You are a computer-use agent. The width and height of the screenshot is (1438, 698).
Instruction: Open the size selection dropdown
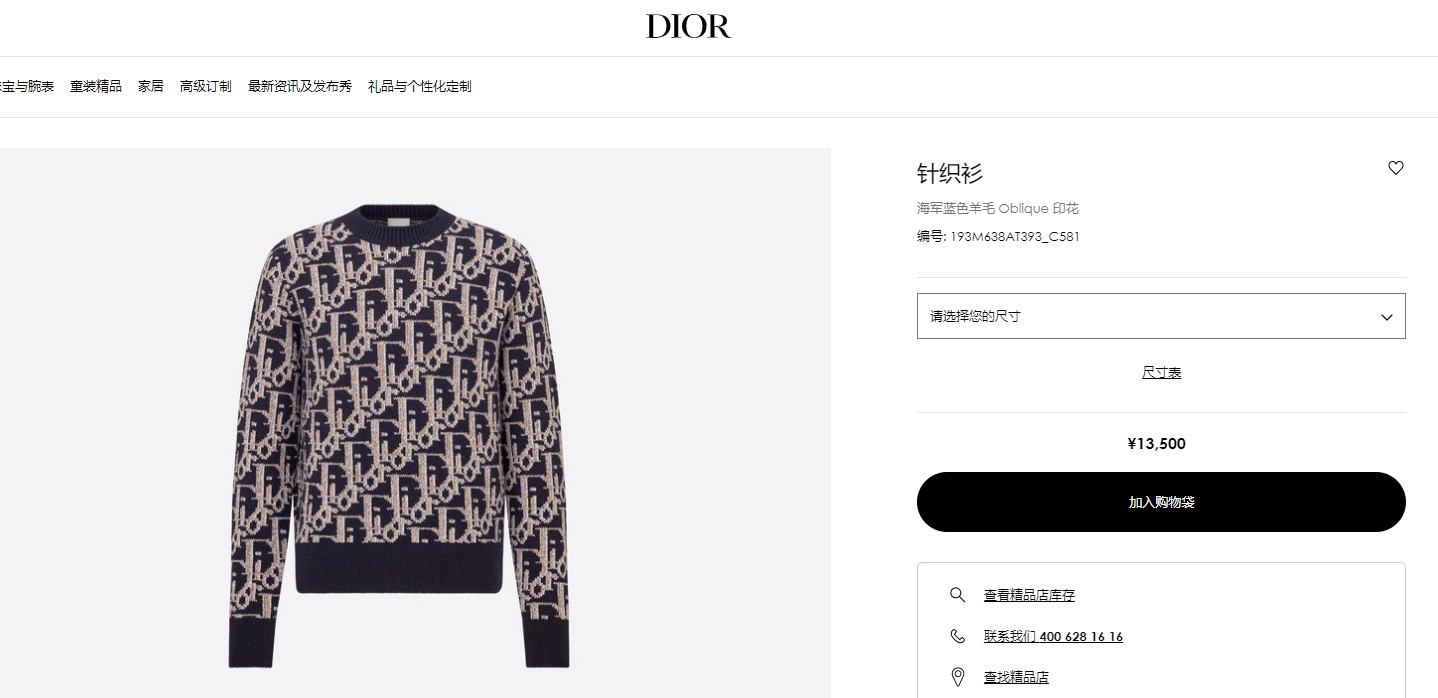1161,316
